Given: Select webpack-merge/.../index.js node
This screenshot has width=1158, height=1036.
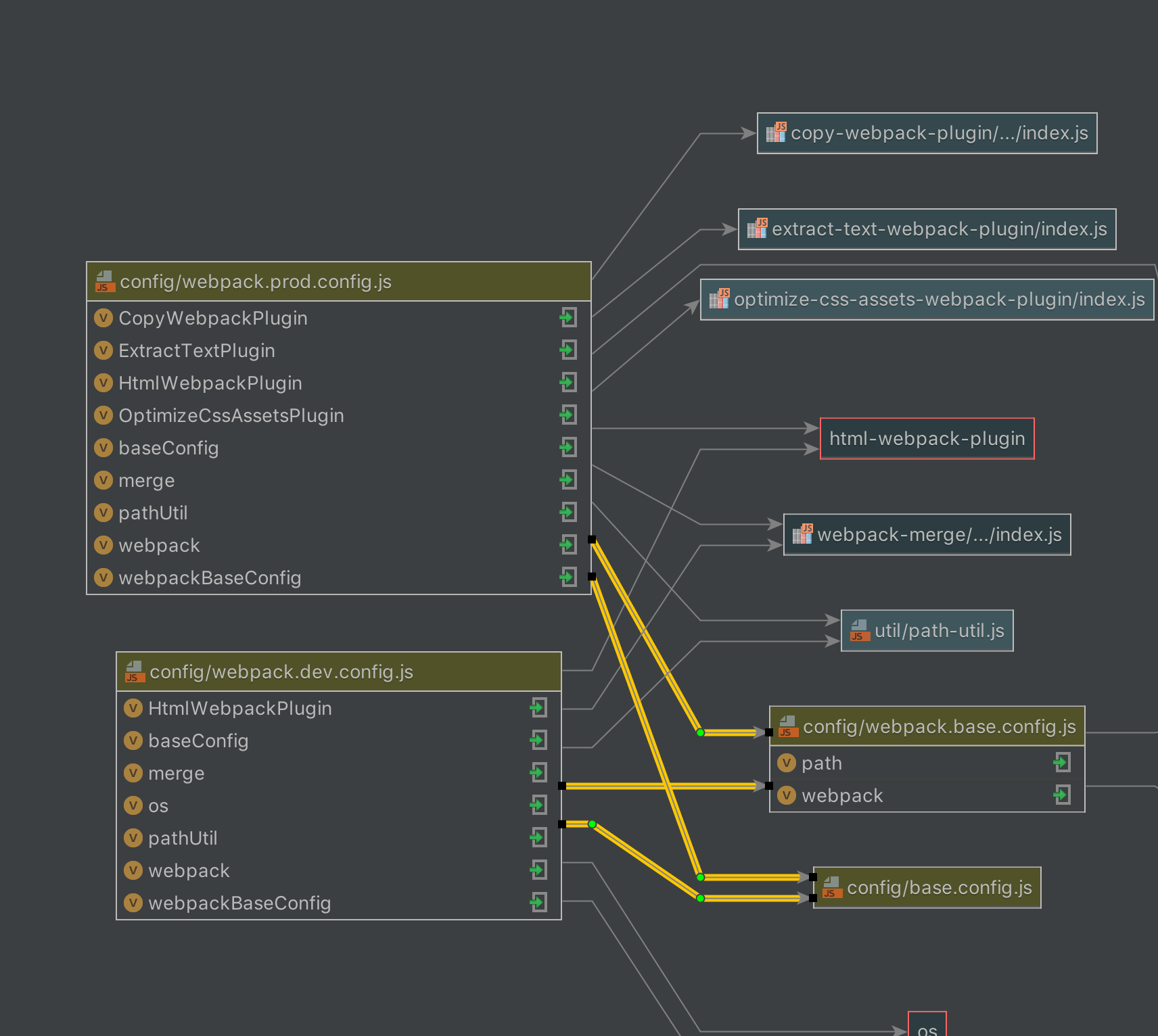Looking at the screenshot, I should [927, 535].
